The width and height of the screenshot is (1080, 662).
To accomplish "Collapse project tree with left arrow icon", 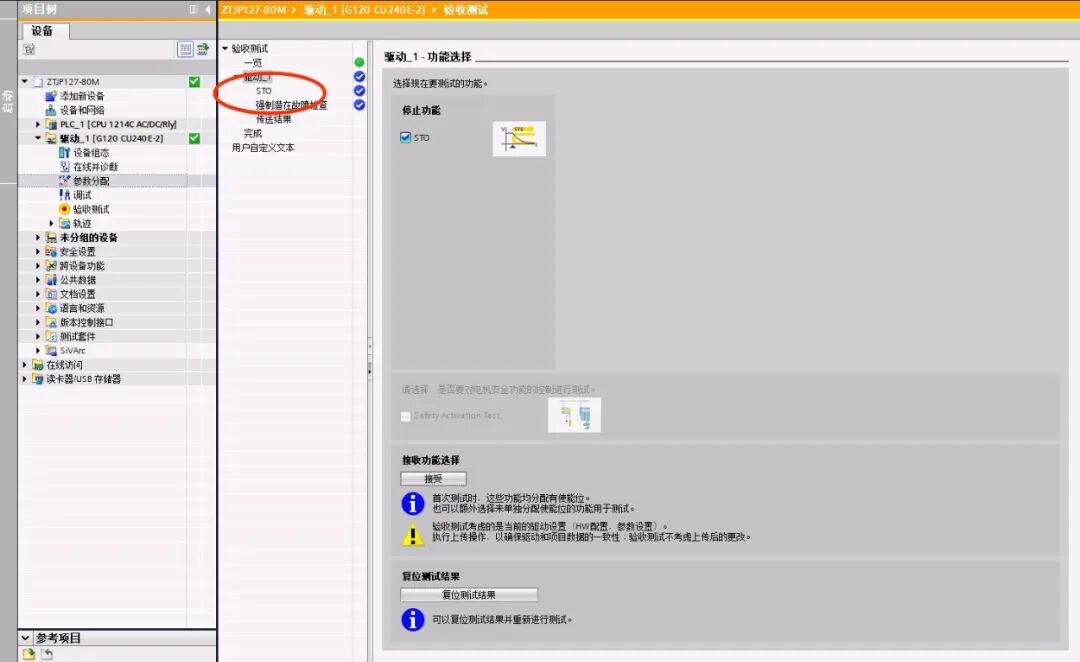I will 207,9.
